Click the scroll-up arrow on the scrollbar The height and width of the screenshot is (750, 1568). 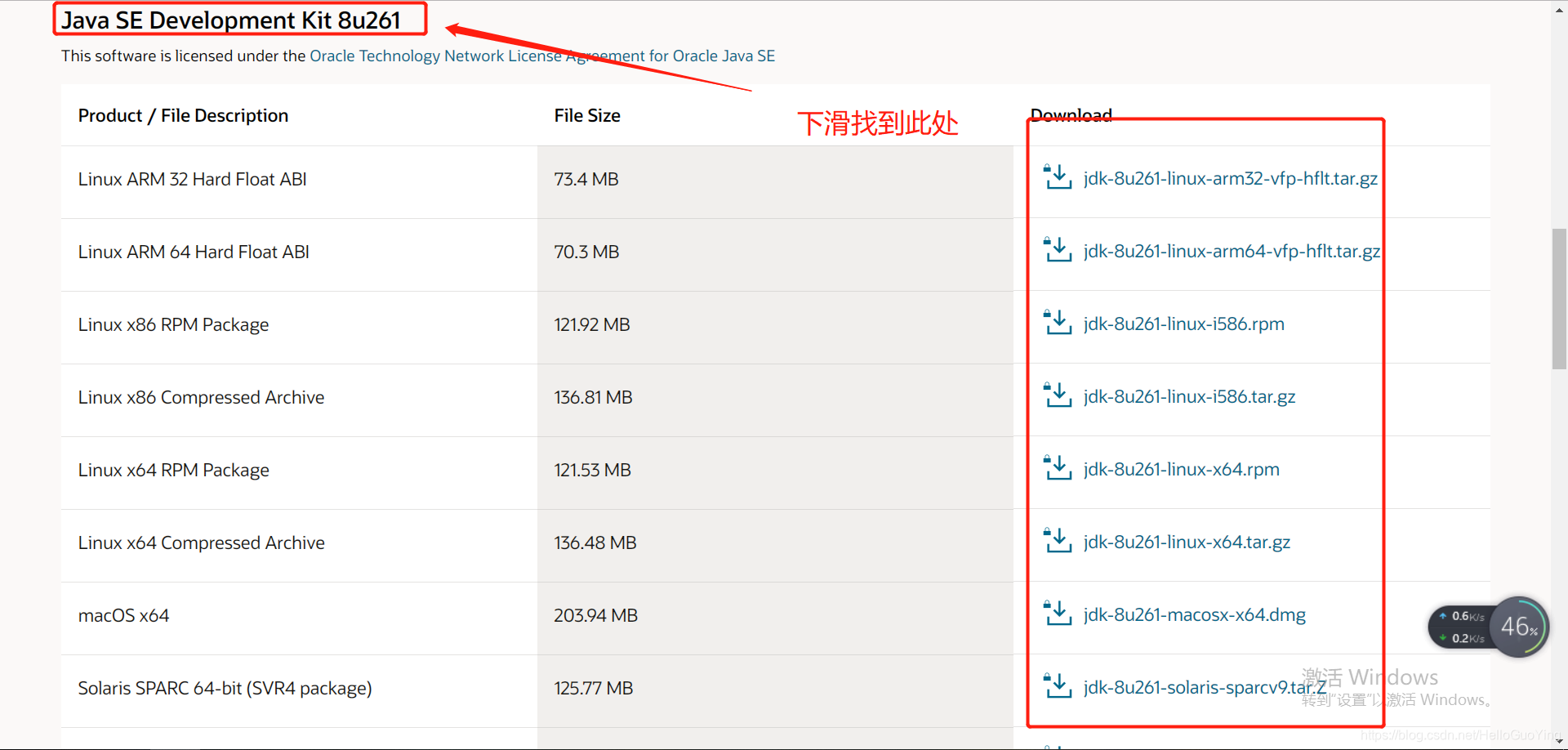pyautogui.click(x=1558, y=8)
